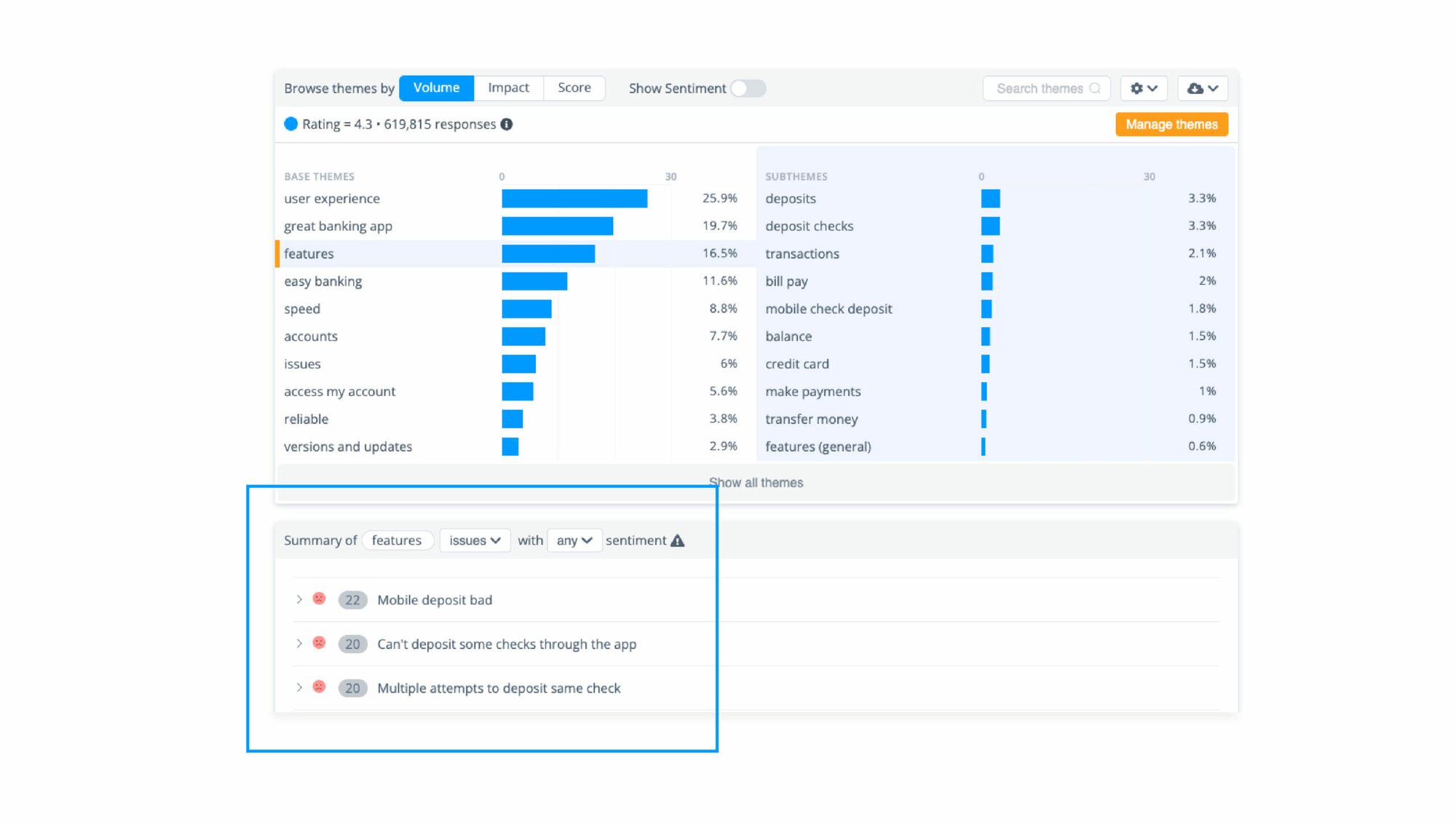Image resolution: width=1456 pixels, height=823 pixels.
Task: Enable the Show Sentiment toggle
Action: [x=749, y=88]
